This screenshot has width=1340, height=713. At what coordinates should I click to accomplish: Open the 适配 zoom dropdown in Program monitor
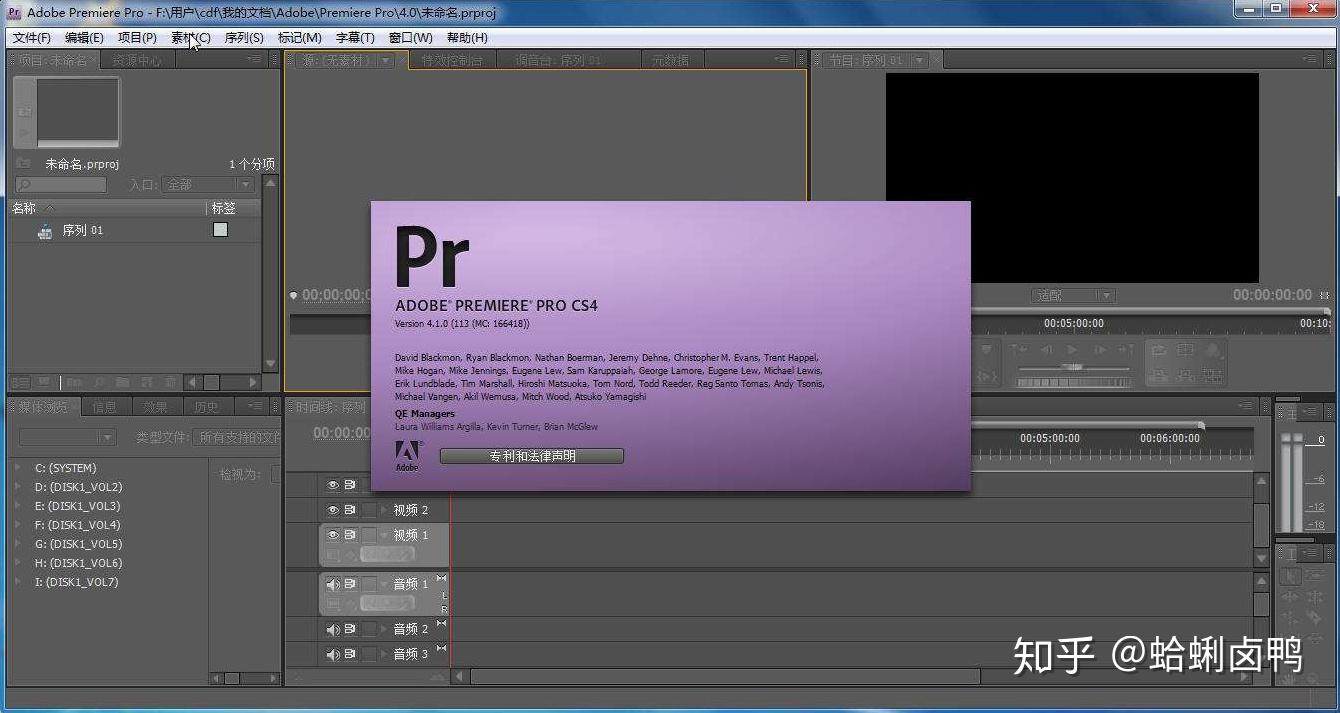point(1073,296)
